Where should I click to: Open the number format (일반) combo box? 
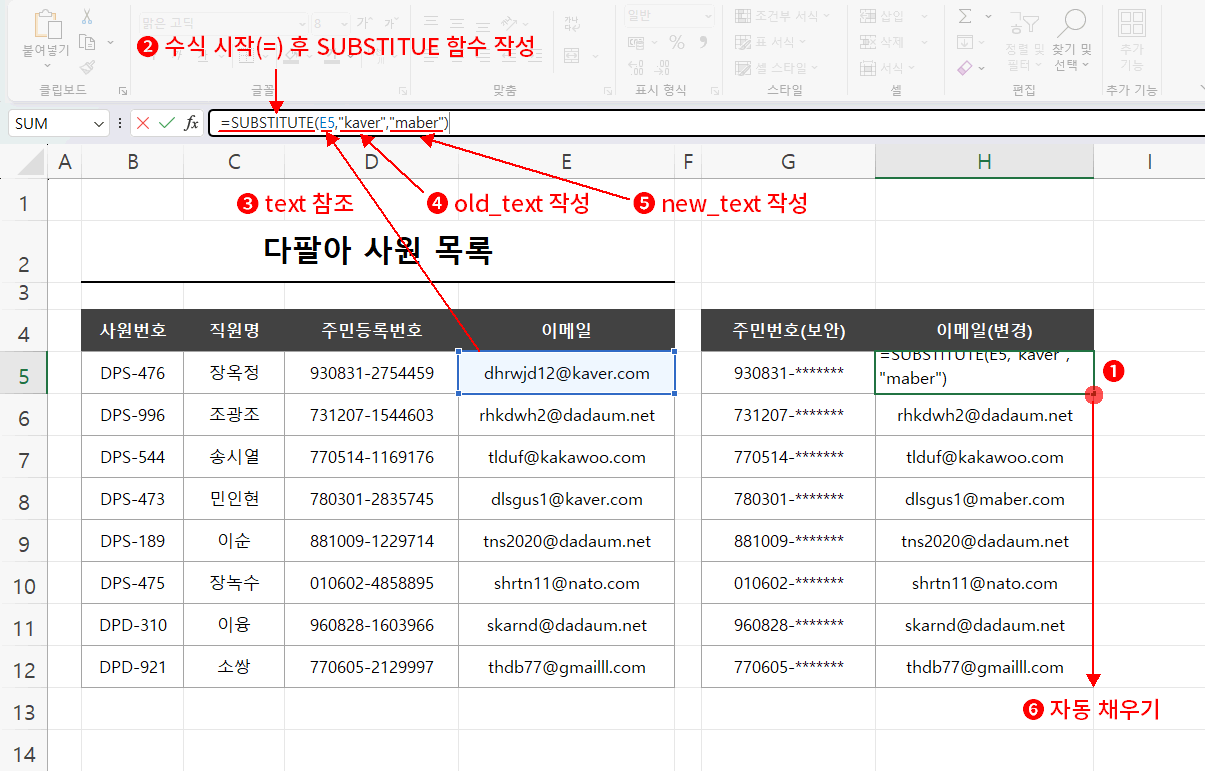670,15
